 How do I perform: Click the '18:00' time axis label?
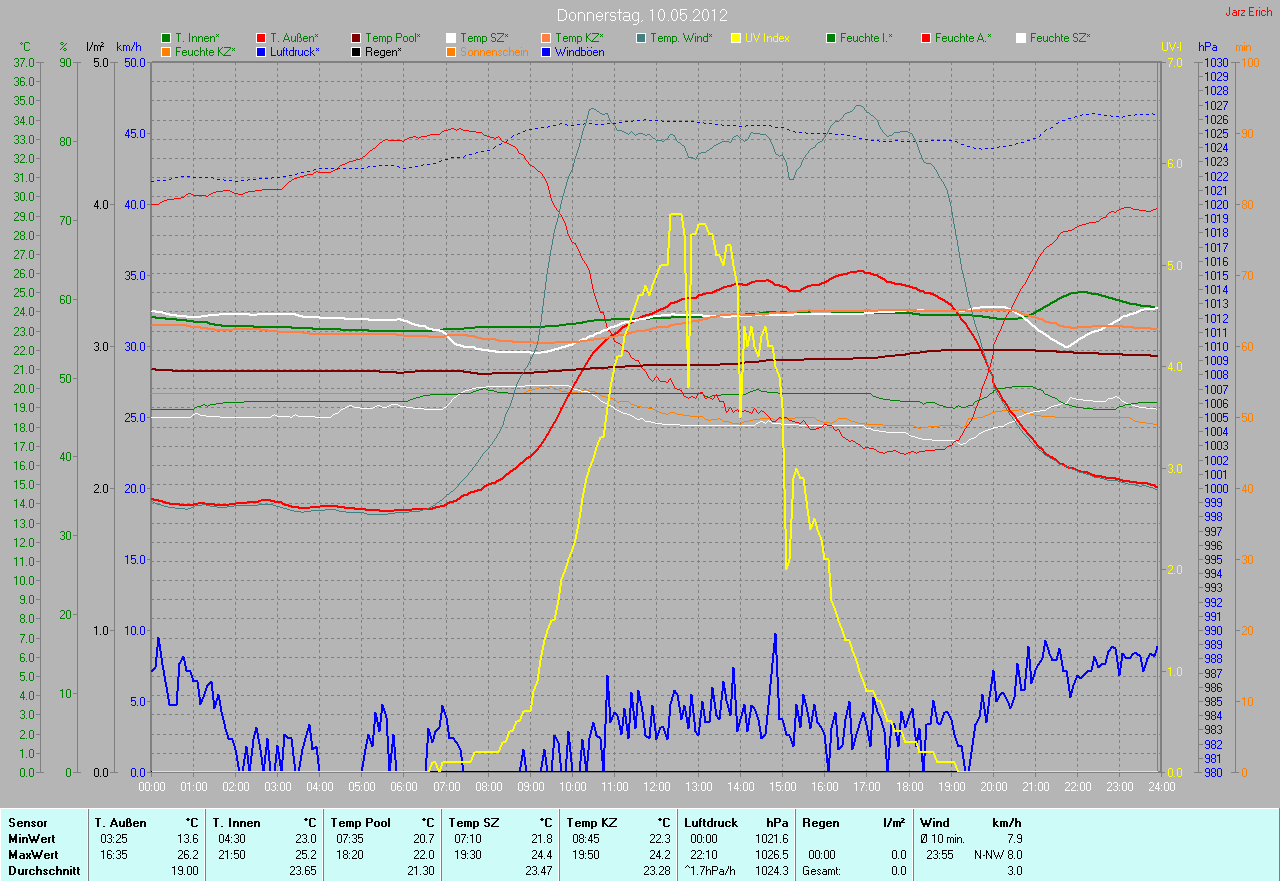tap(909, 787)
